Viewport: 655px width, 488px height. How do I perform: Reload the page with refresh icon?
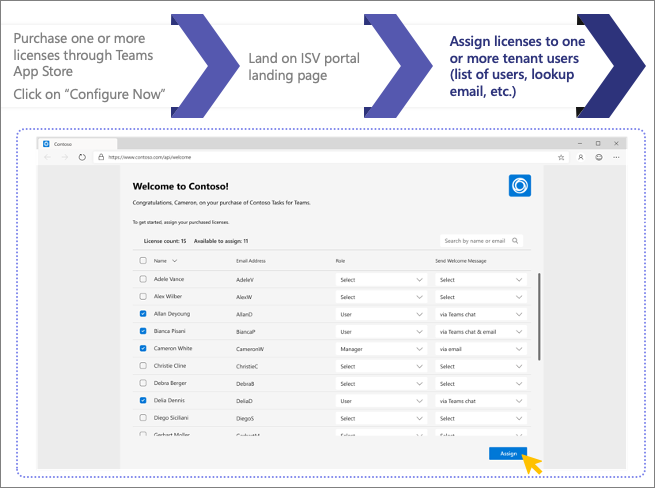(x=82, y=157)
